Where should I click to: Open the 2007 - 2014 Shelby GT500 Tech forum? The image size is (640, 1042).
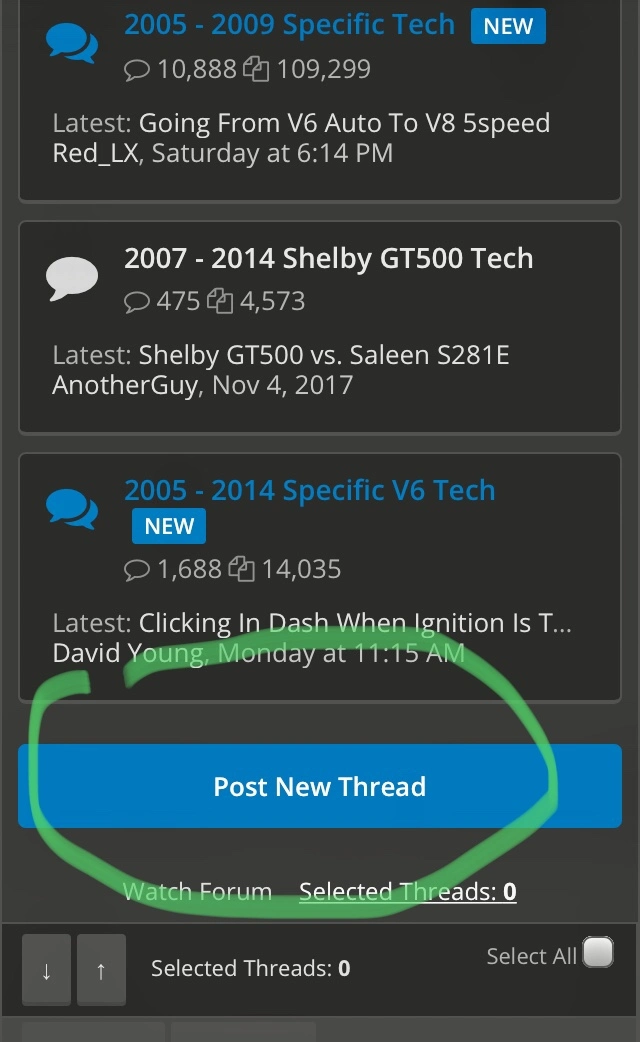tap(328, 259)
